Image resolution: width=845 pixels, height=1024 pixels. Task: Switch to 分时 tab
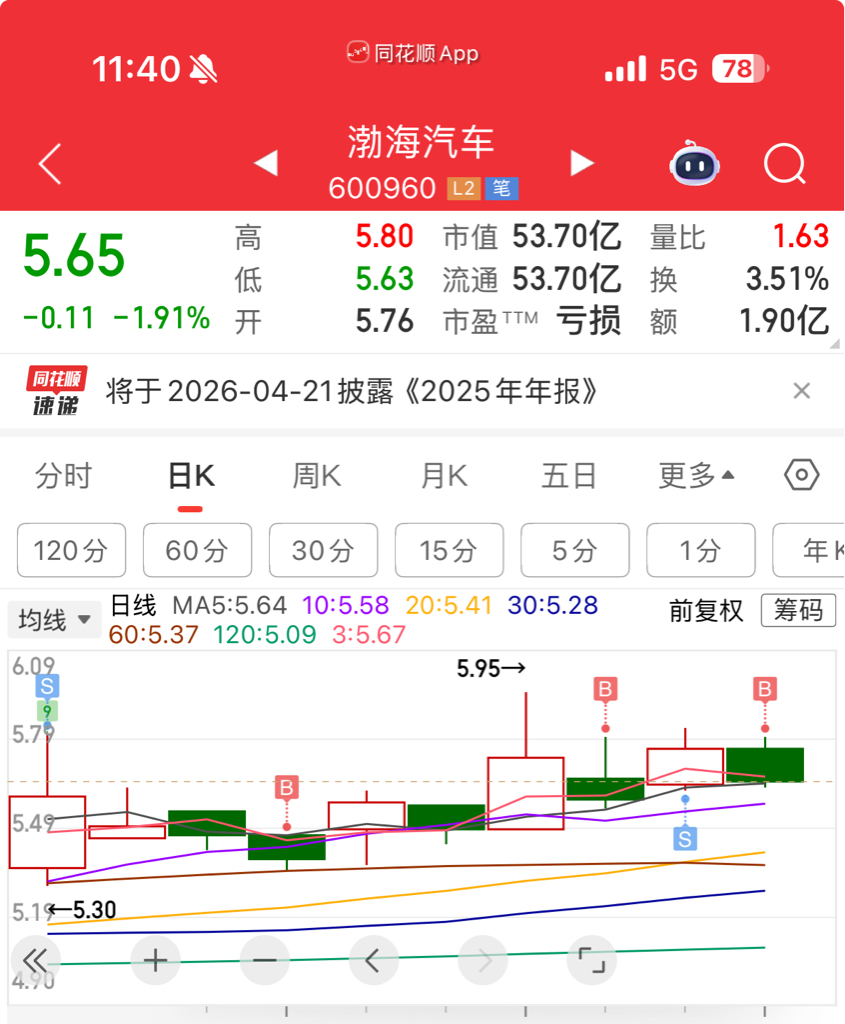coord(63,475)
